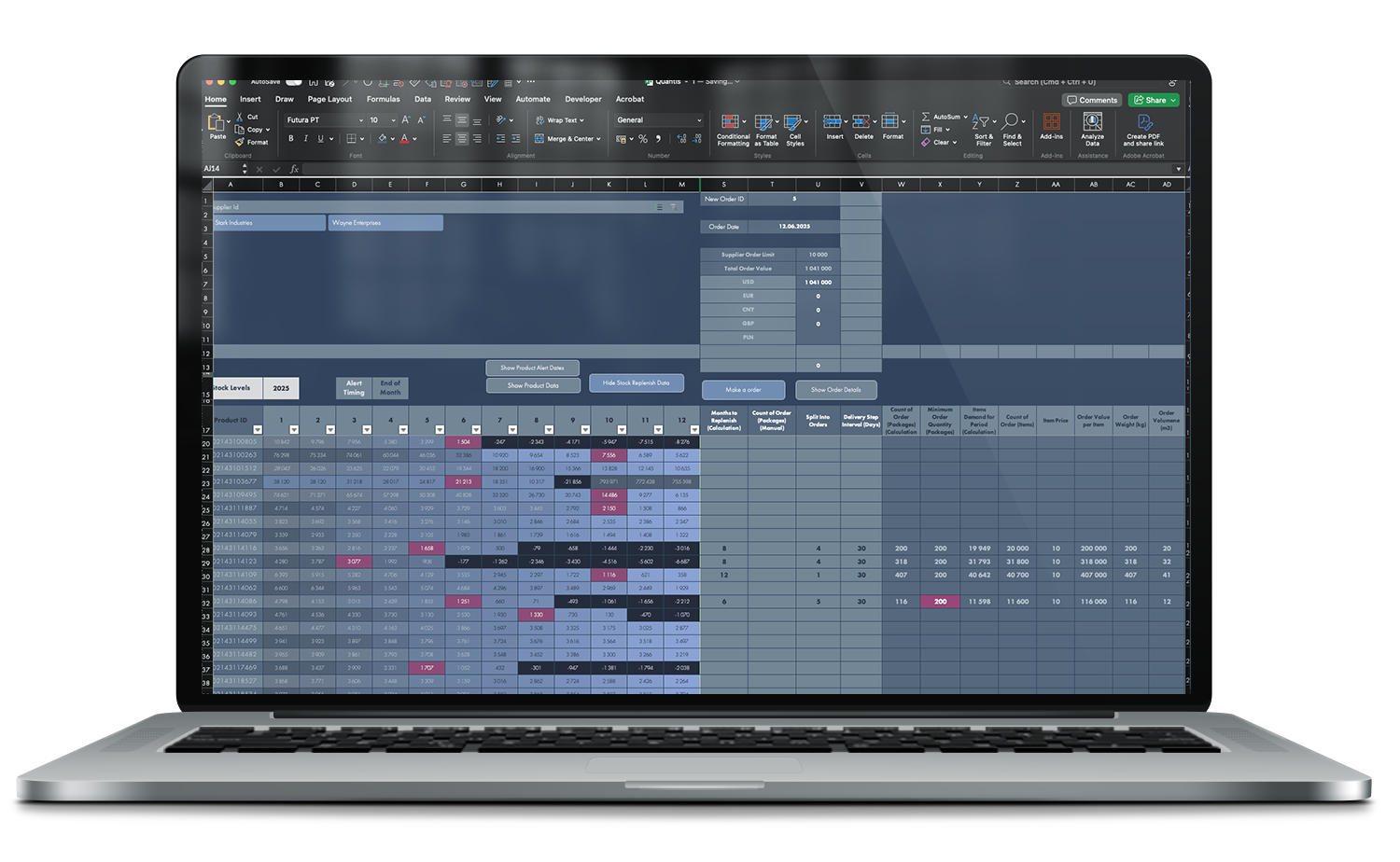Align text to the right
1400x862 pixels.
click(477, 138)
